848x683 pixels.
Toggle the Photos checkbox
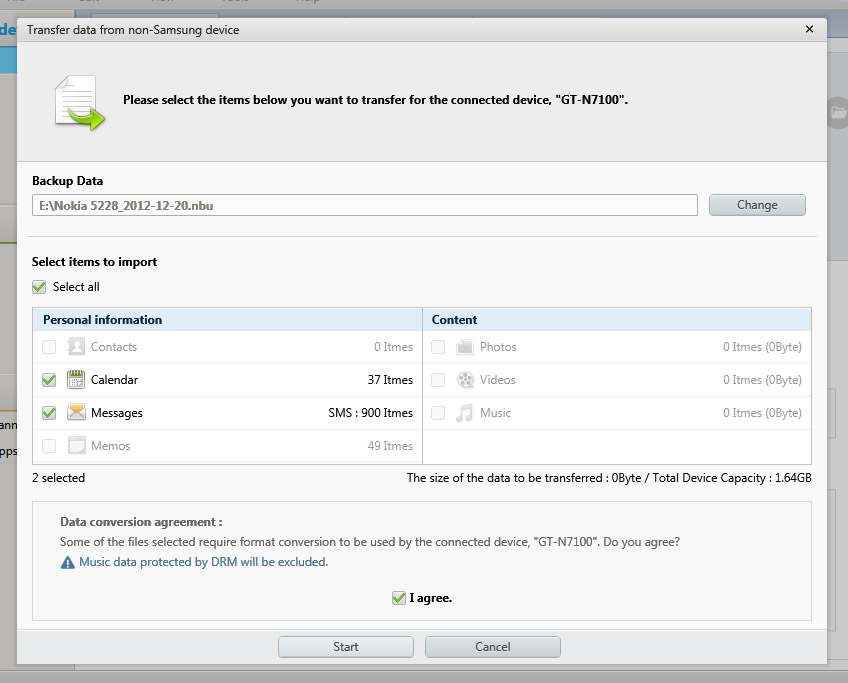tap(438, 347)
